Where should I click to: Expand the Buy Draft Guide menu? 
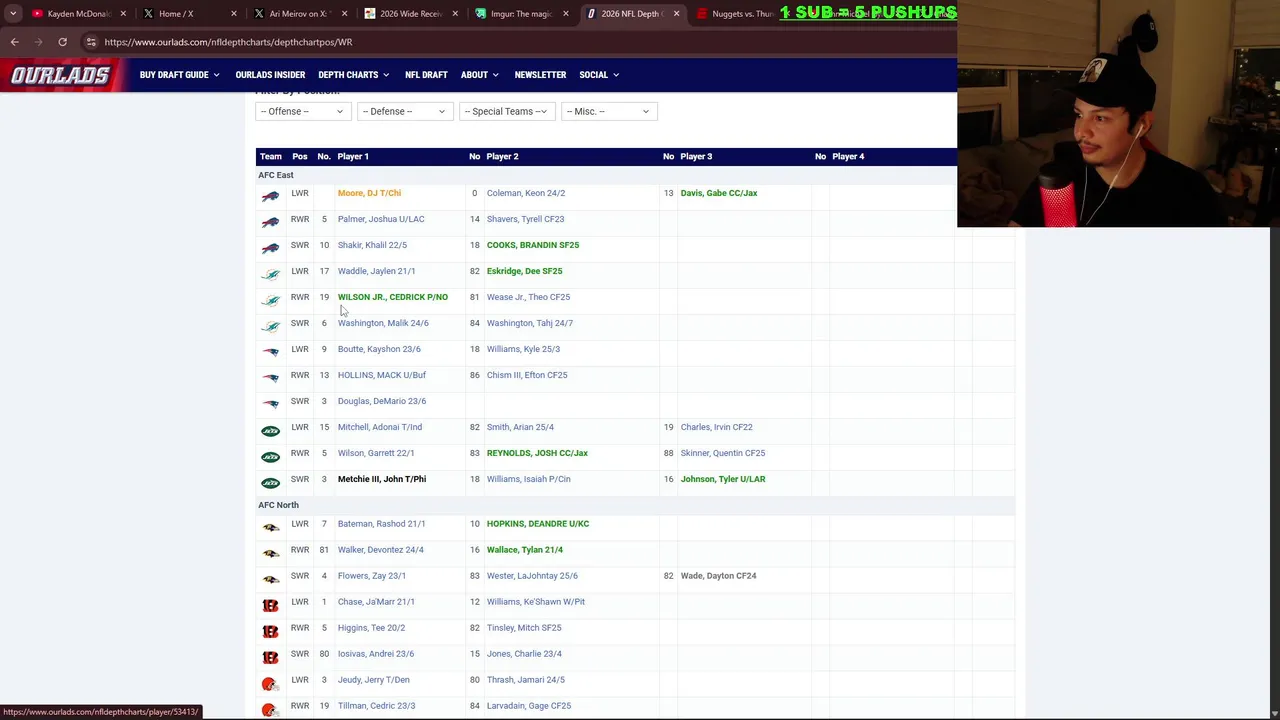click(180, 75)
